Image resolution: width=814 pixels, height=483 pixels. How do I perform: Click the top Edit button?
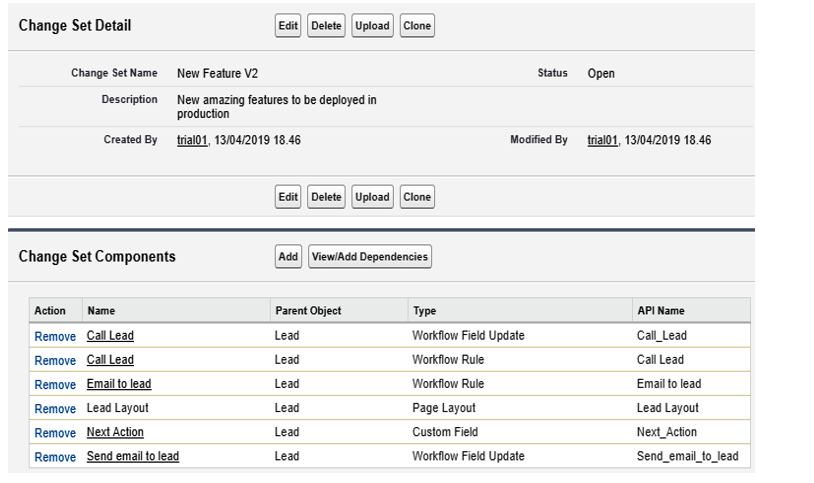point(288,25)
